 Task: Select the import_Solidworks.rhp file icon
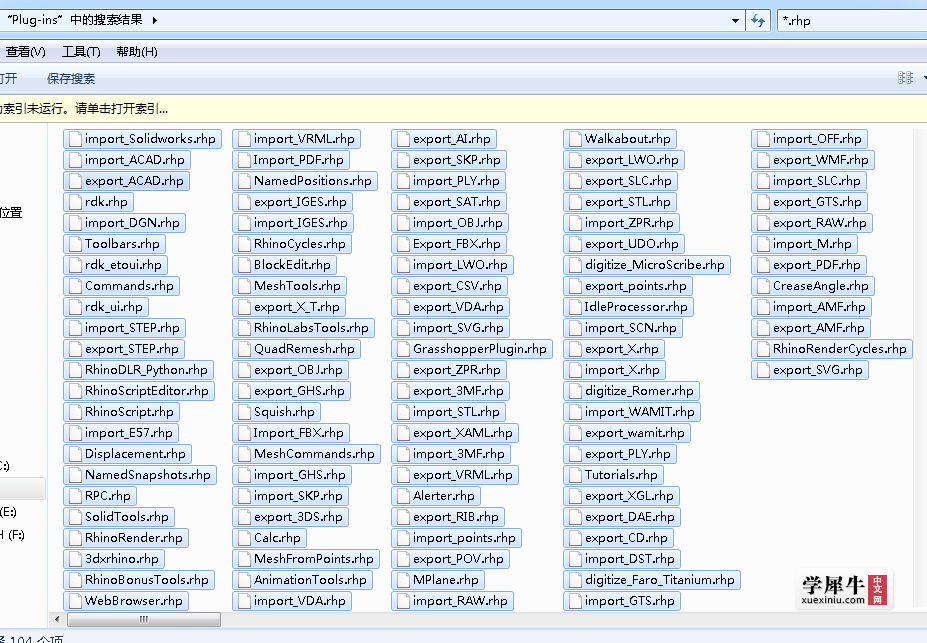tap(75, 139)
